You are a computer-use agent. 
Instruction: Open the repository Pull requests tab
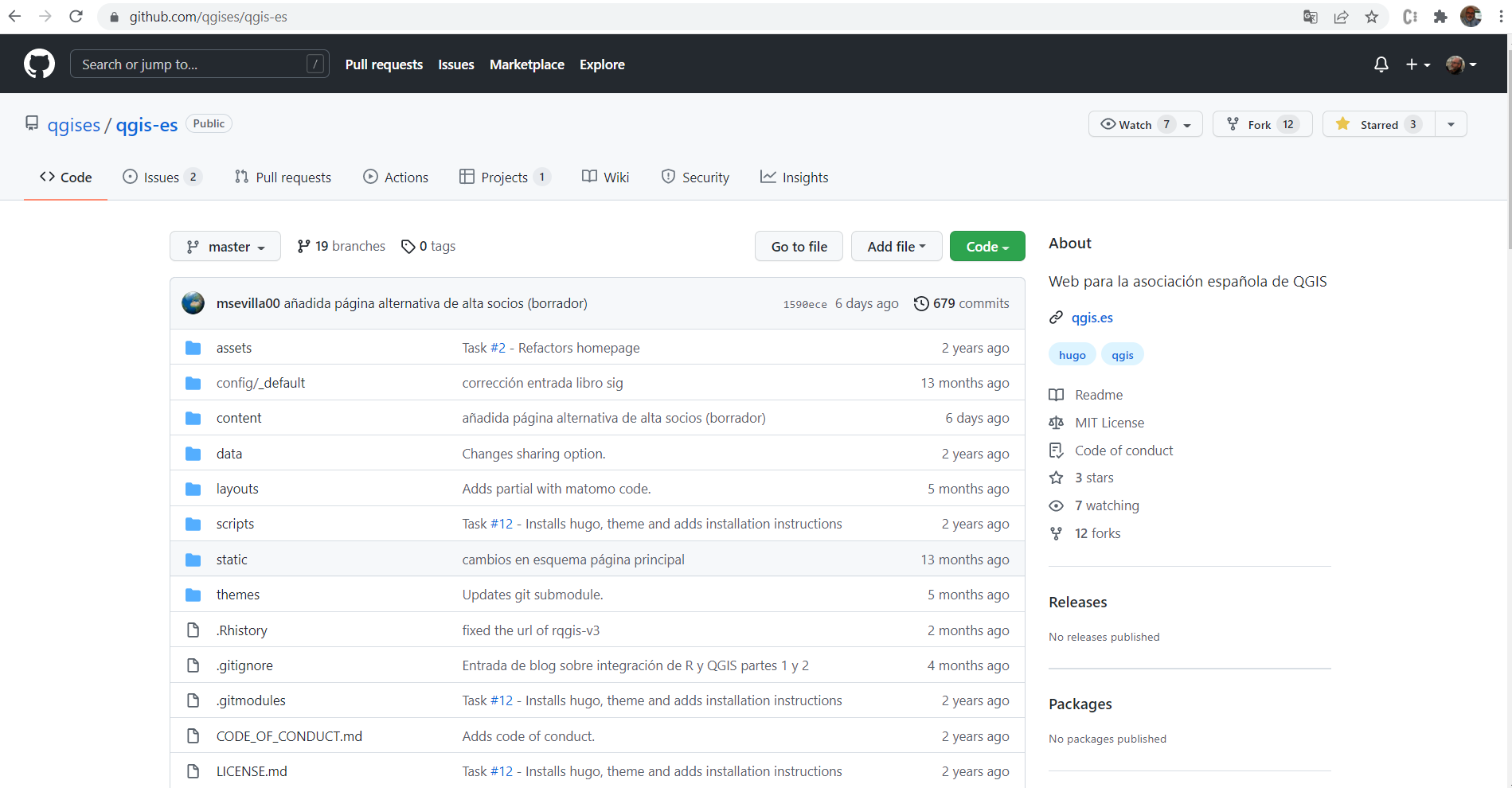point(283,177)
